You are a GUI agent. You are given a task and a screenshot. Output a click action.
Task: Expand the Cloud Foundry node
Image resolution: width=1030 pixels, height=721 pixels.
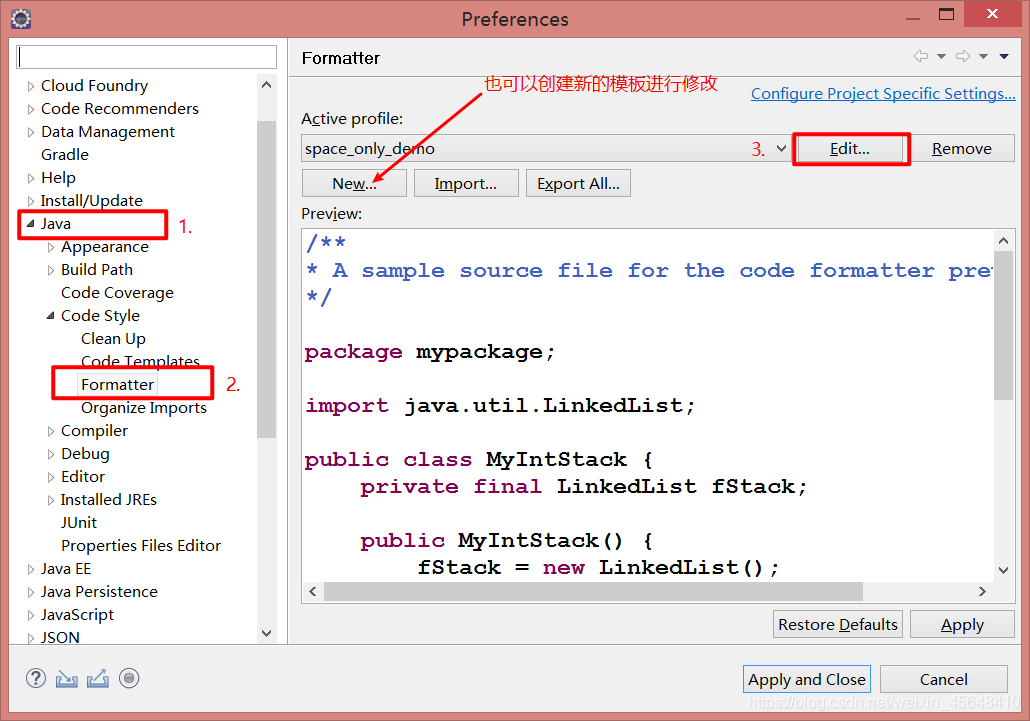pyautogui.click(x=31, y=86)
